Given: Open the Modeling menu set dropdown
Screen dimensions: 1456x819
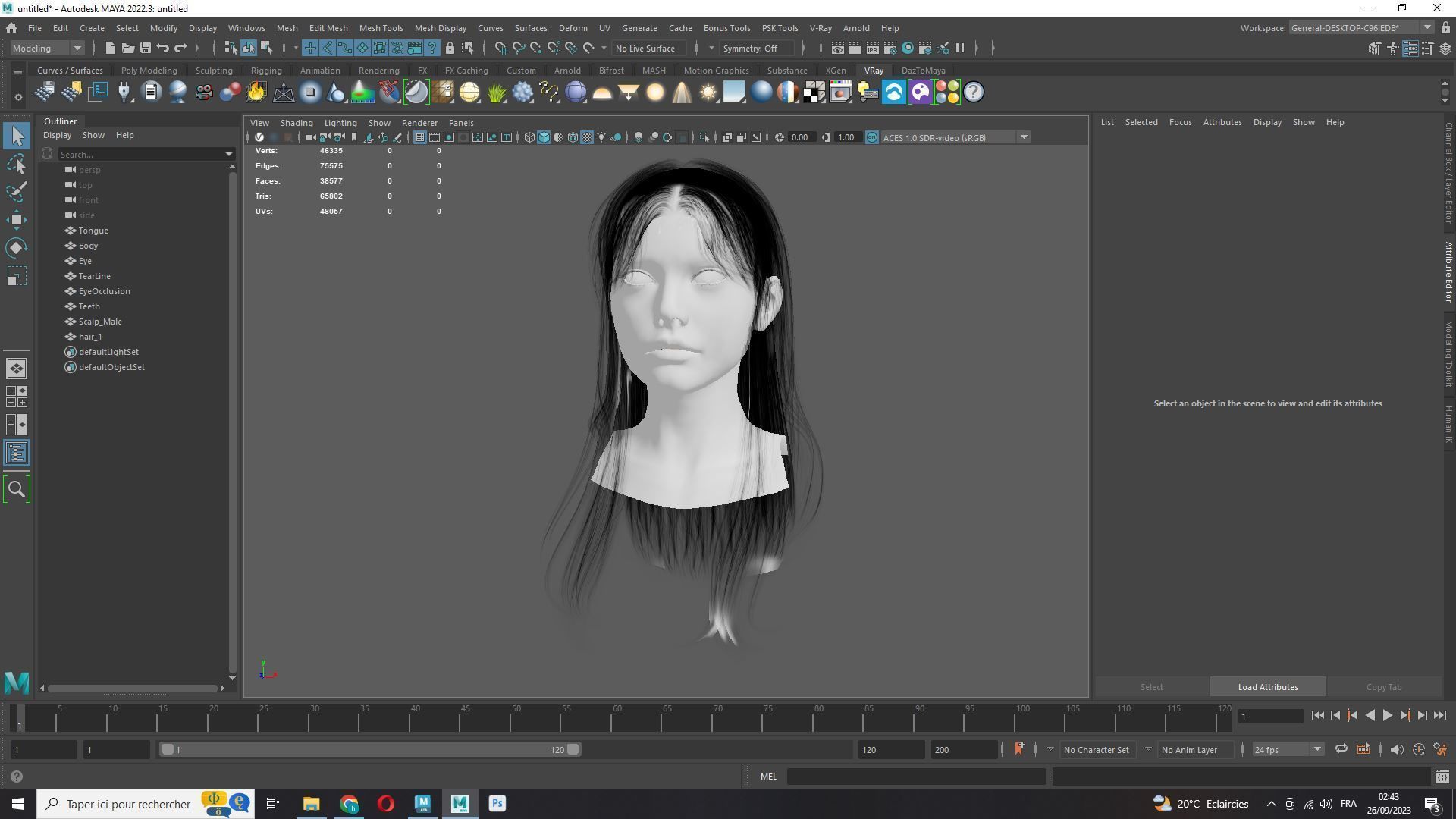Looking at the screenshot, I should 47,49.
